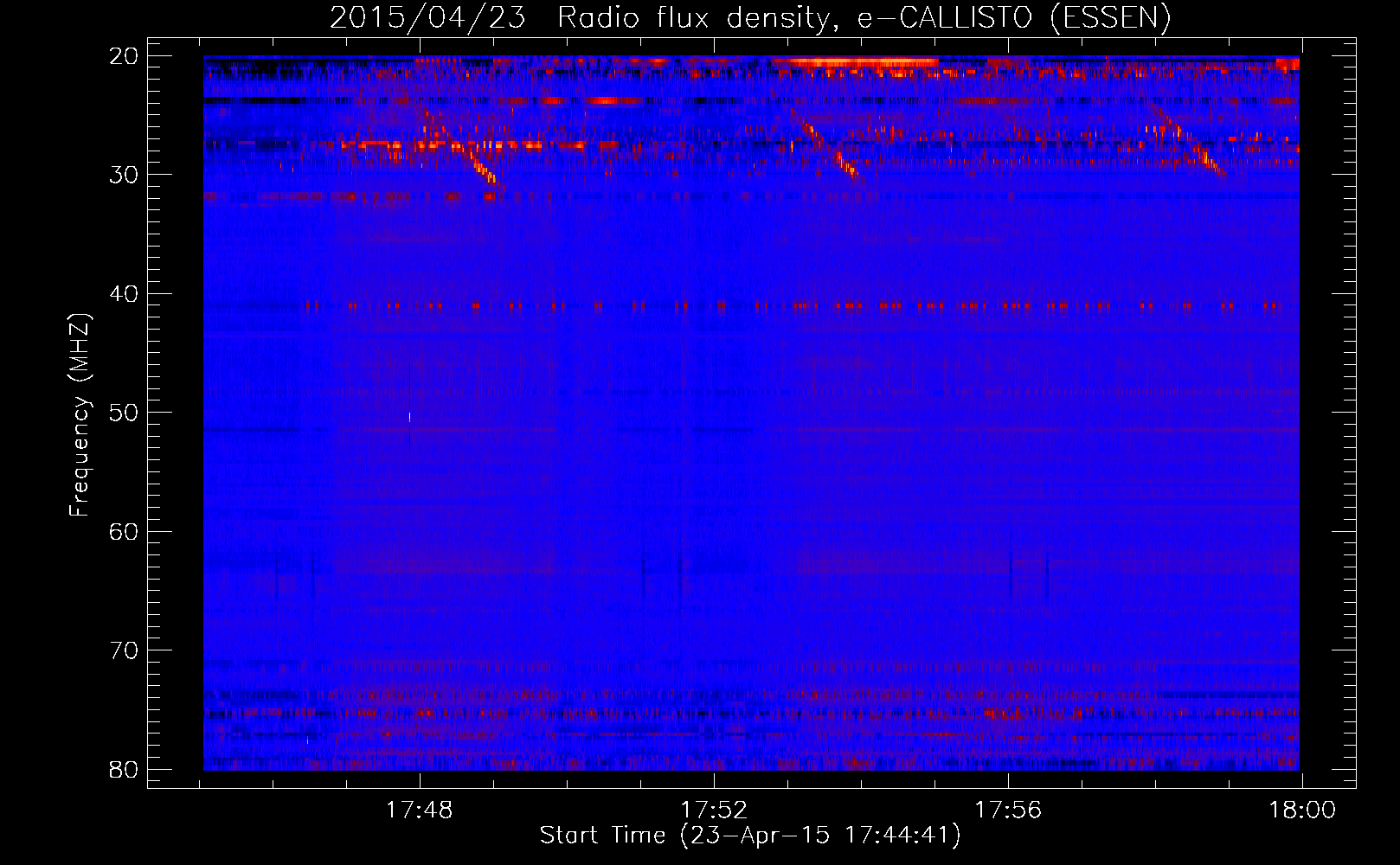
Task: Click the 30 frequency tick label
Action: 124,175
